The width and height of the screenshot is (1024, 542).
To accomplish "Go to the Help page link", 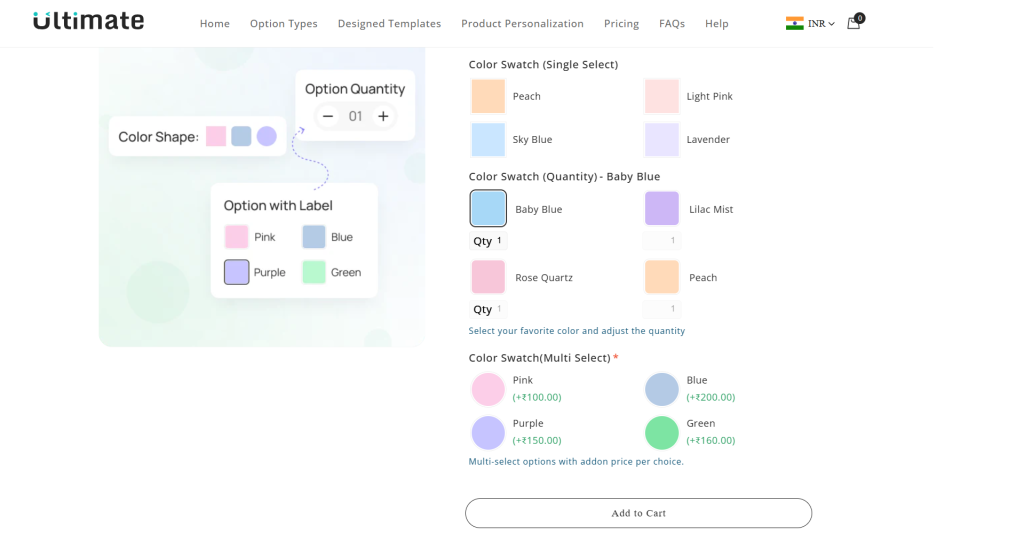I will point(716,24).
